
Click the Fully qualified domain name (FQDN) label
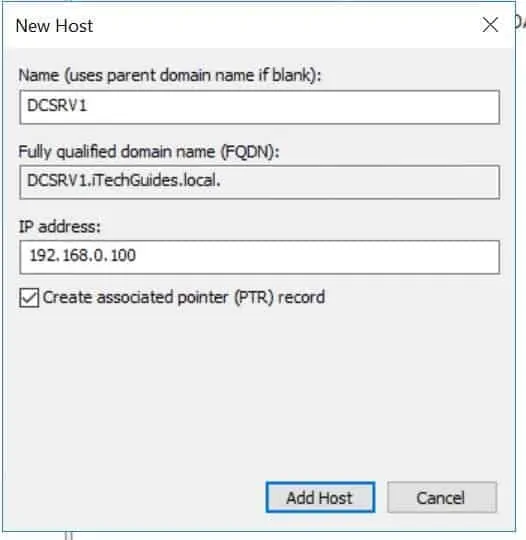(149, 152)
